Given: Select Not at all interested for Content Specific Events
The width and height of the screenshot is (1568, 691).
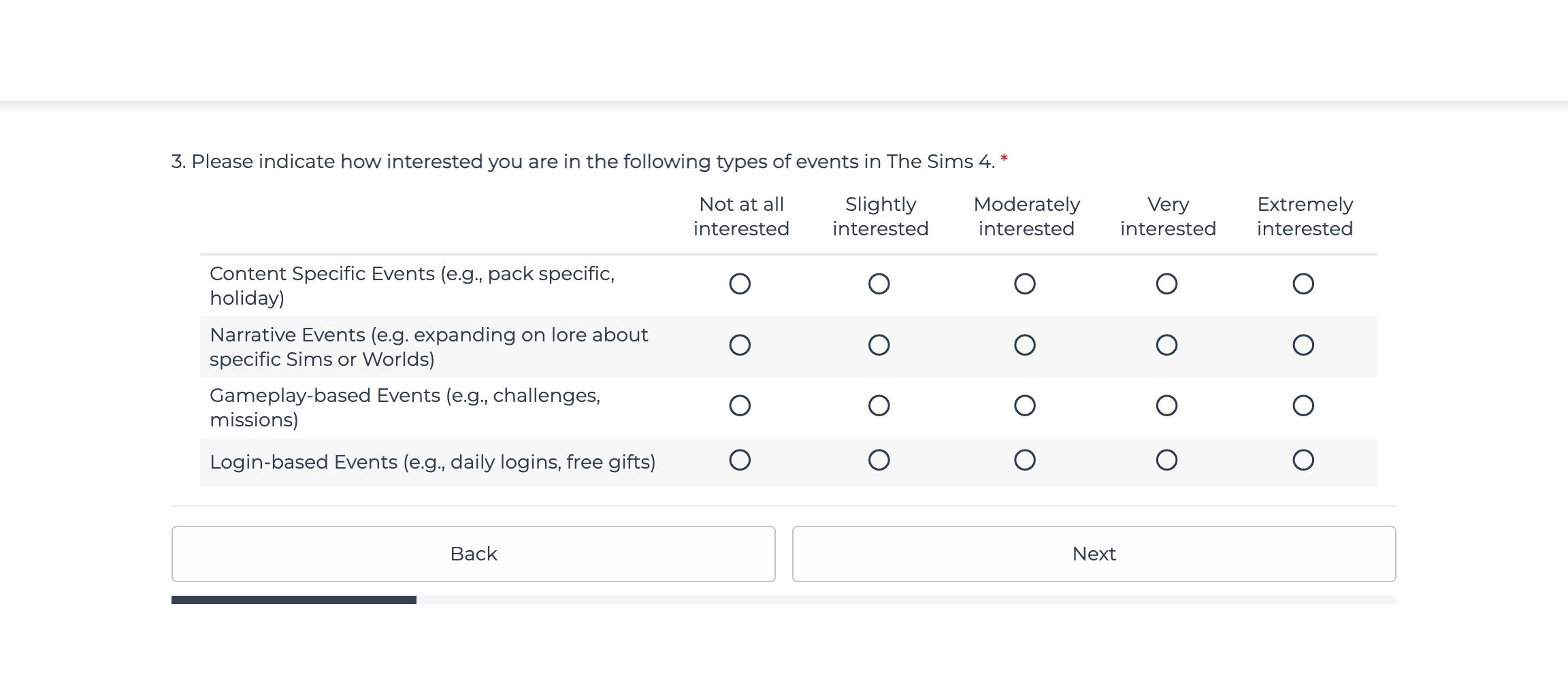Looking at the screenshot, I should 740,284.
